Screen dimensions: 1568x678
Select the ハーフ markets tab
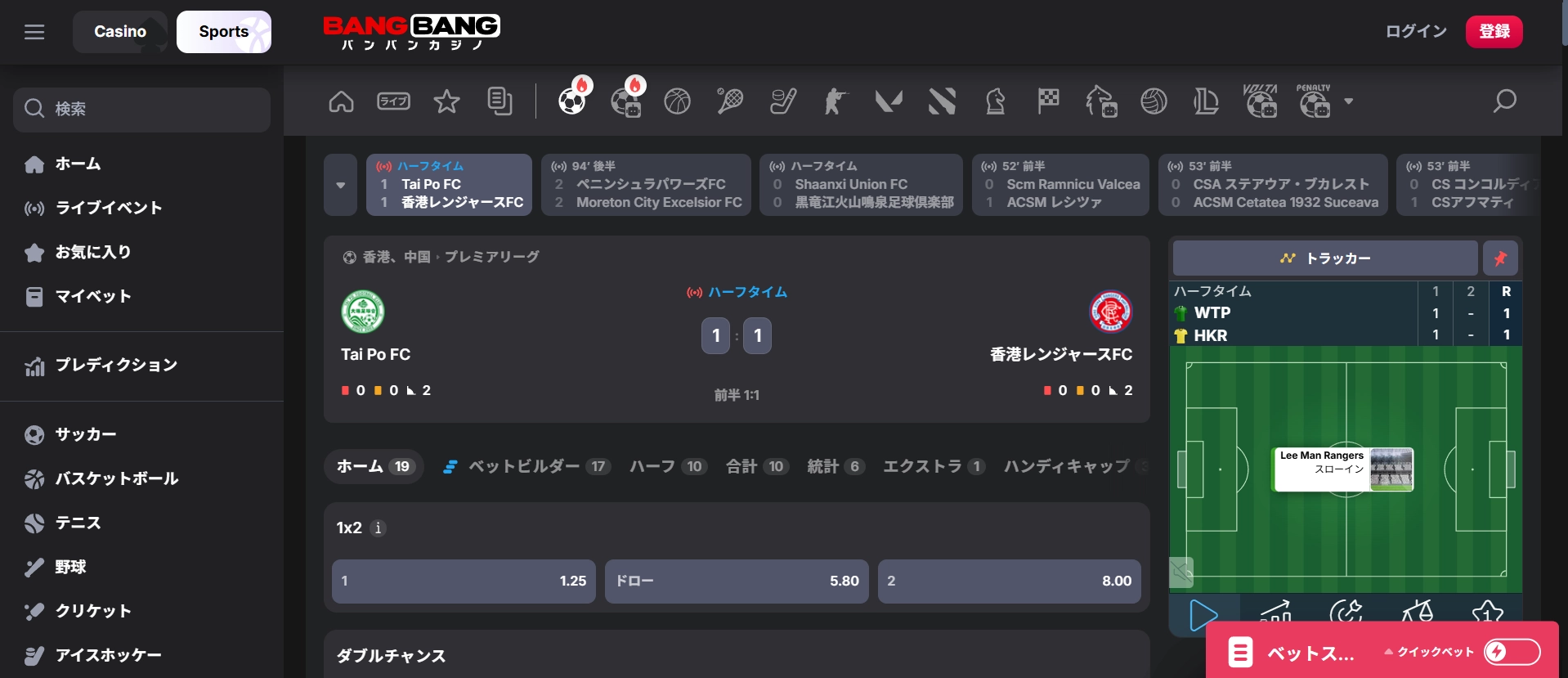pyautogui.click(x=667, y=466)
